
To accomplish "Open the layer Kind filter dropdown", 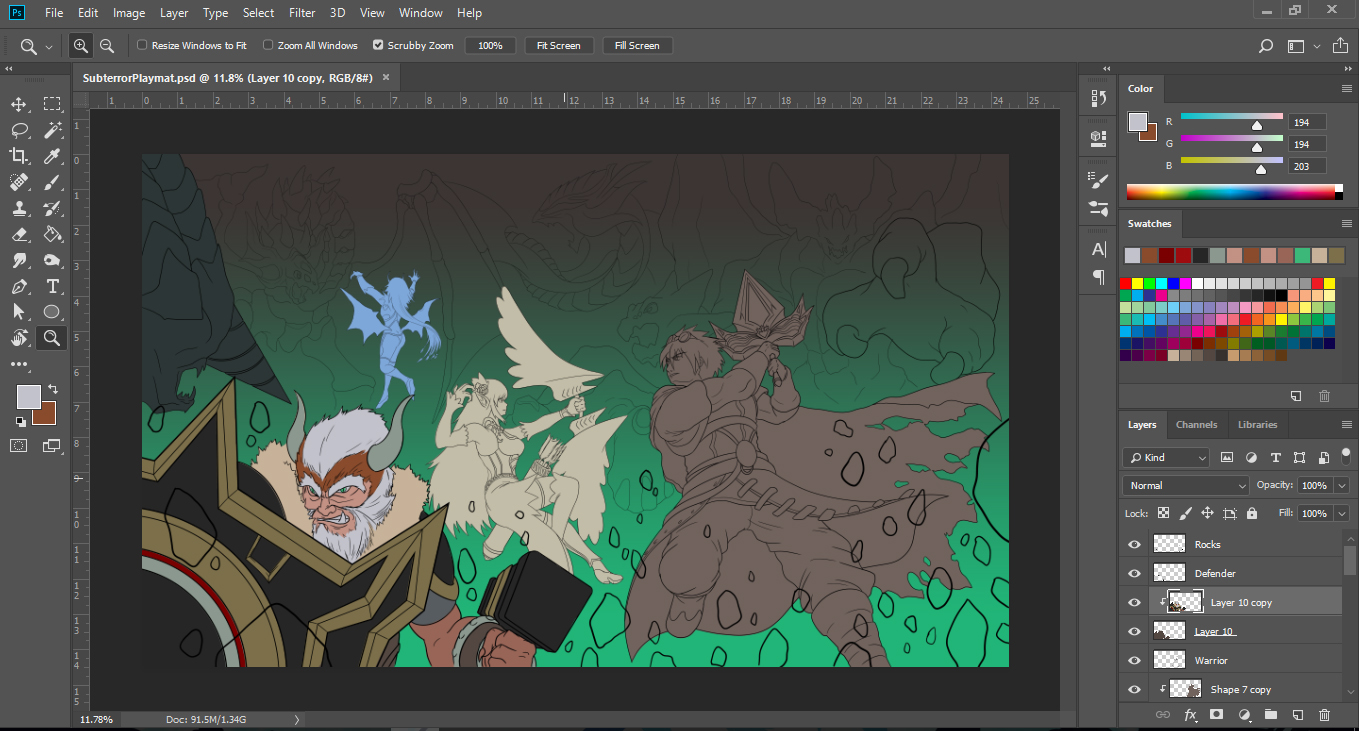I will coord(1166,457).
